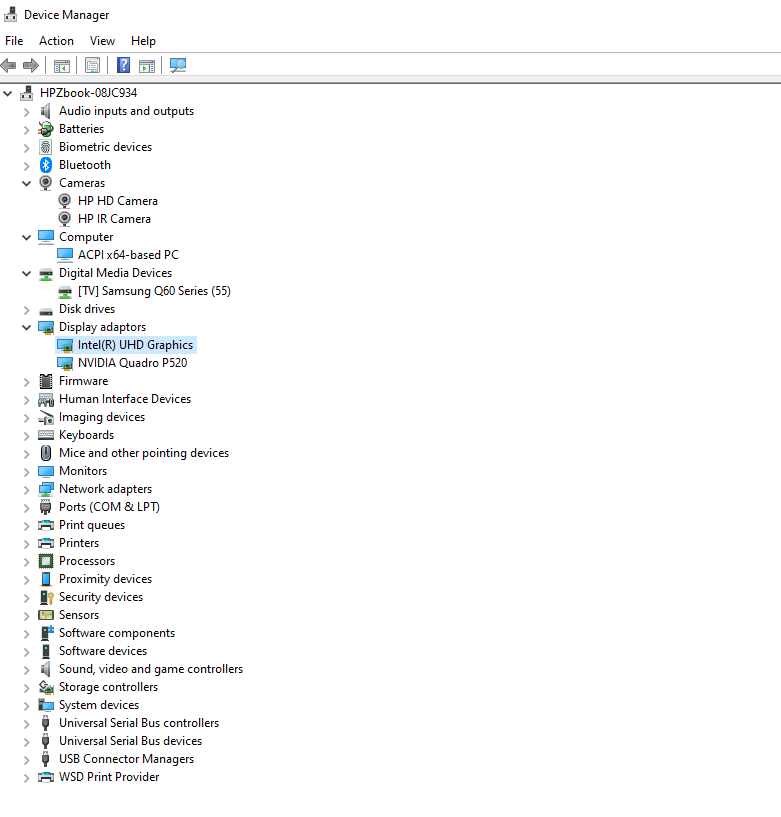781x817 pixels.
Task: Collapse the Display adaptors category
Action: click(x=27, y=327)
